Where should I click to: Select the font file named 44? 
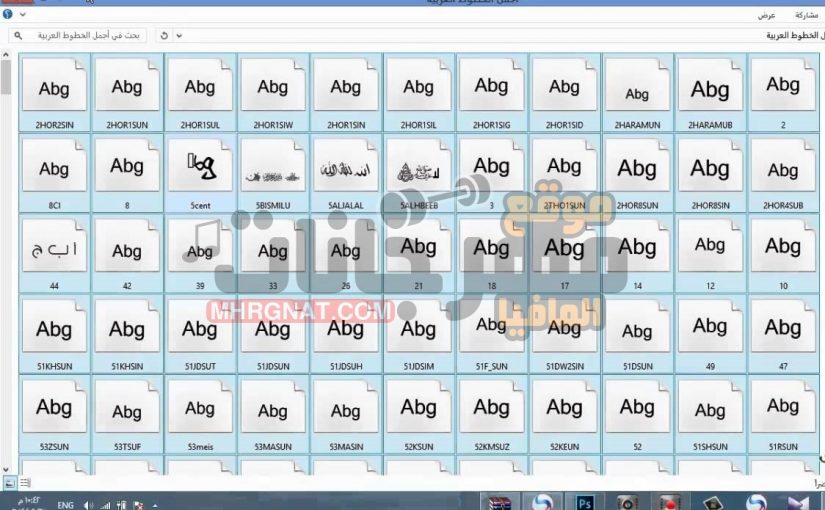(x=54, y=253)
